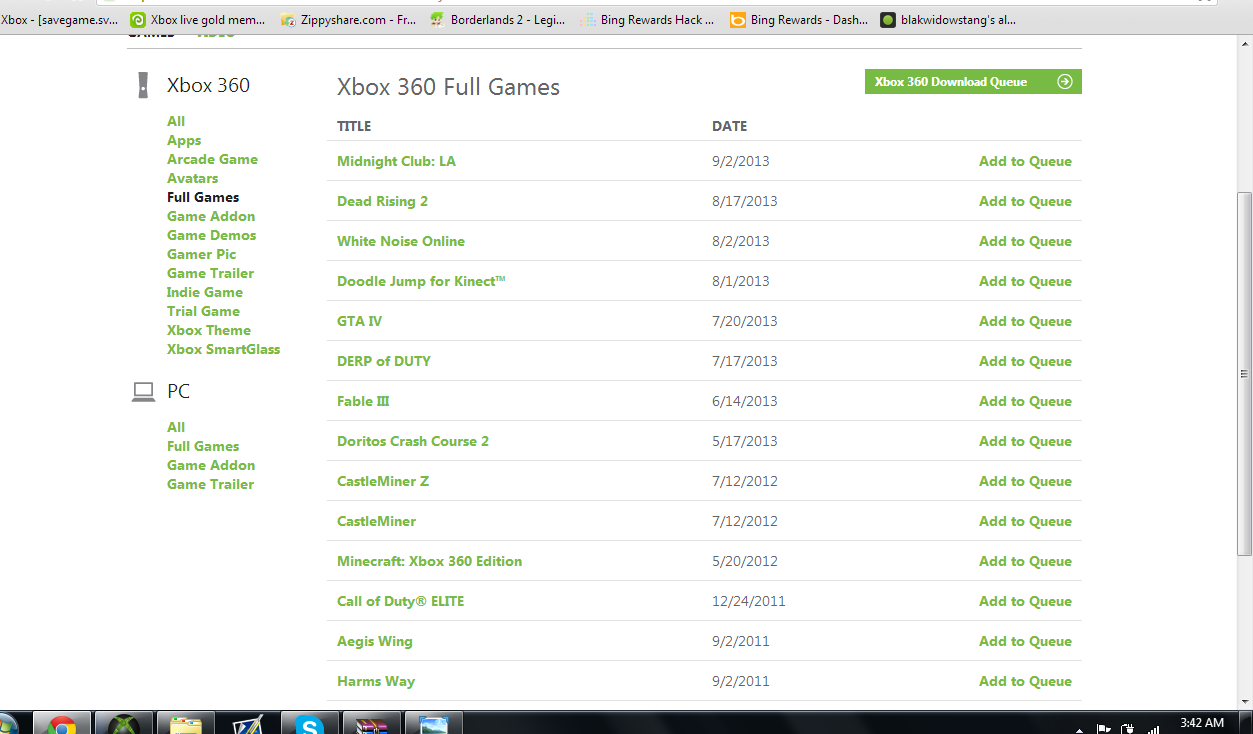The image size is (1253, 734).
Task: Select the Trial Game category
Action: (x=203, y=311)
